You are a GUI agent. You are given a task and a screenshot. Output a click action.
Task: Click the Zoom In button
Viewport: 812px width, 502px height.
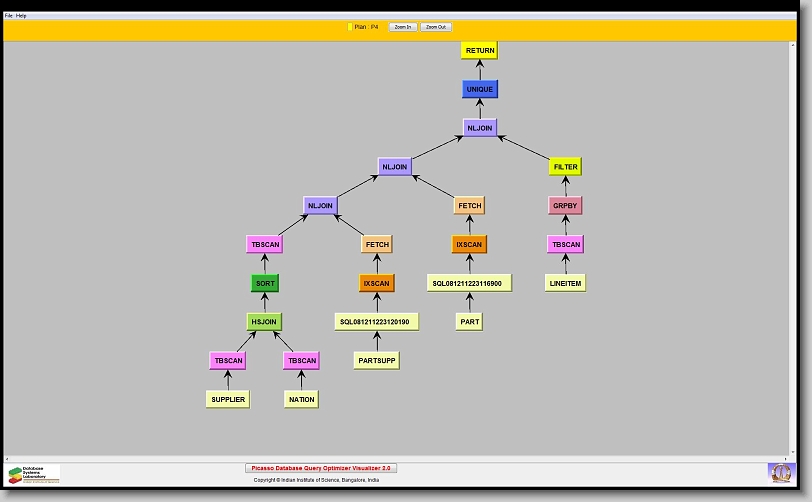[402, 27]
